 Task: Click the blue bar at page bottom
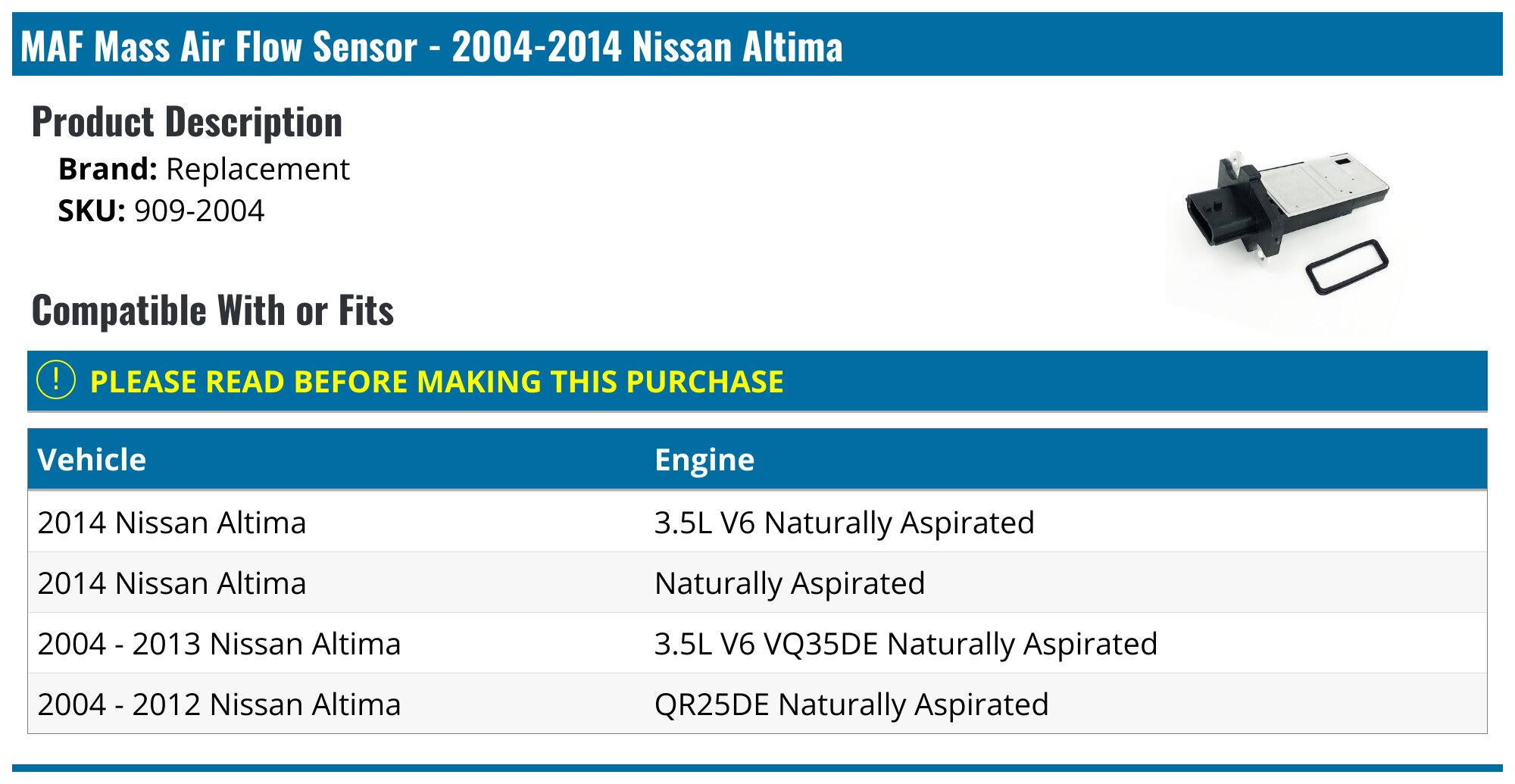tap(757, 769)
